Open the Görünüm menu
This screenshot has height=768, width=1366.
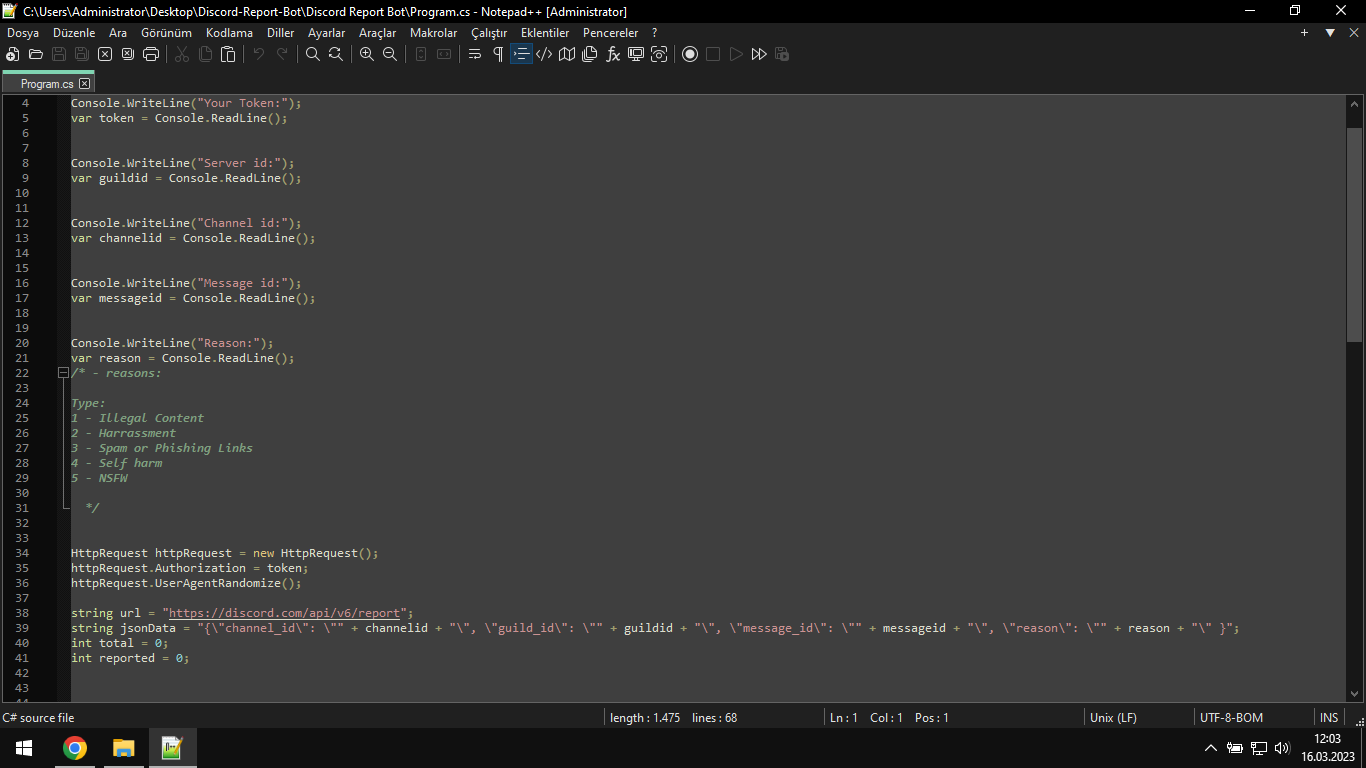tap(166, 33)
